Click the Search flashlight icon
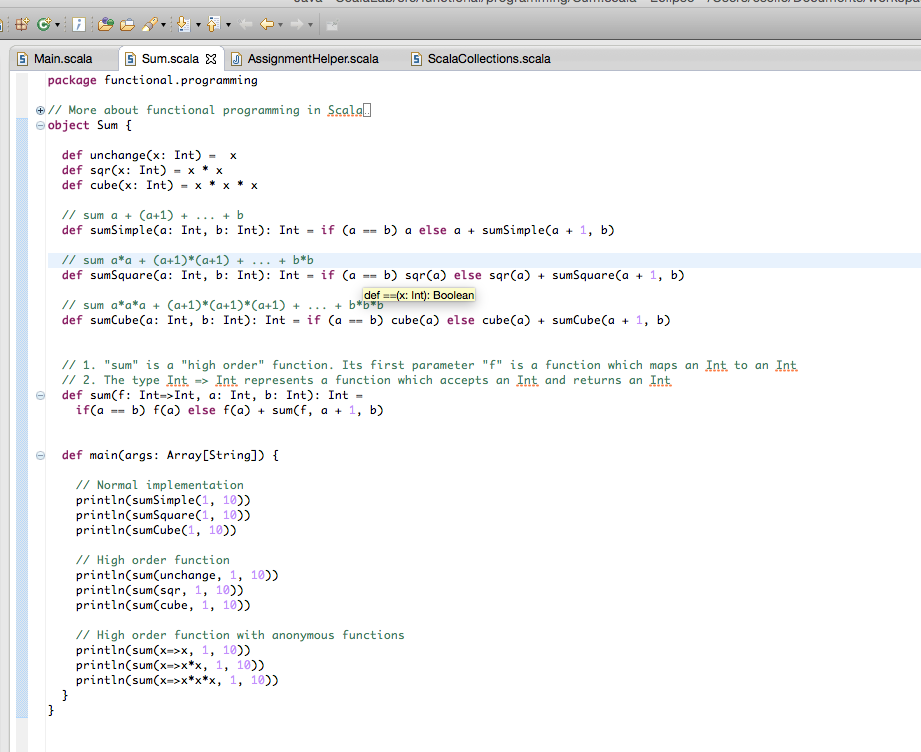The width and height of the screenshot is (921, 752). pyautogui.click(x=150, y=24)
